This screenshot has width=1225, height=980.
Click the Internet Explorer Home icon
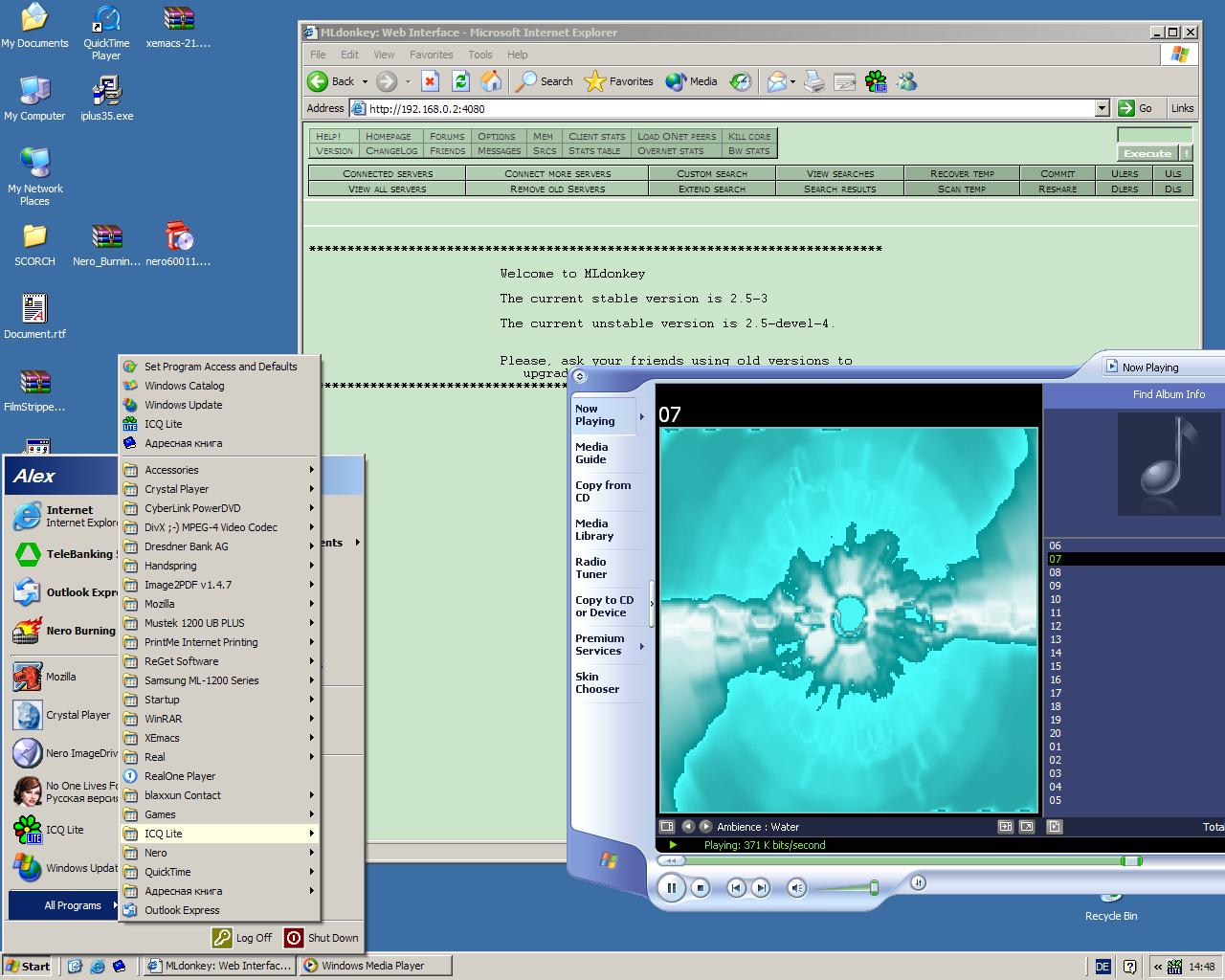click(491, 81)
